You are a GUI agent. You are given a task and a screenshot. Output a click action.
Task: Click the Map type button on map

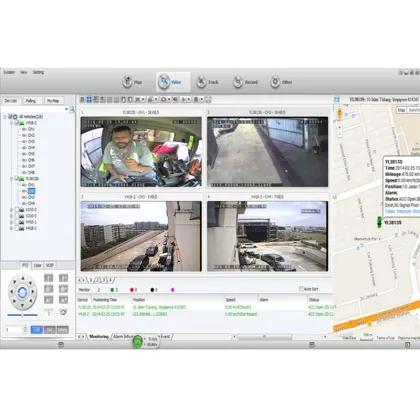[401, 110]
